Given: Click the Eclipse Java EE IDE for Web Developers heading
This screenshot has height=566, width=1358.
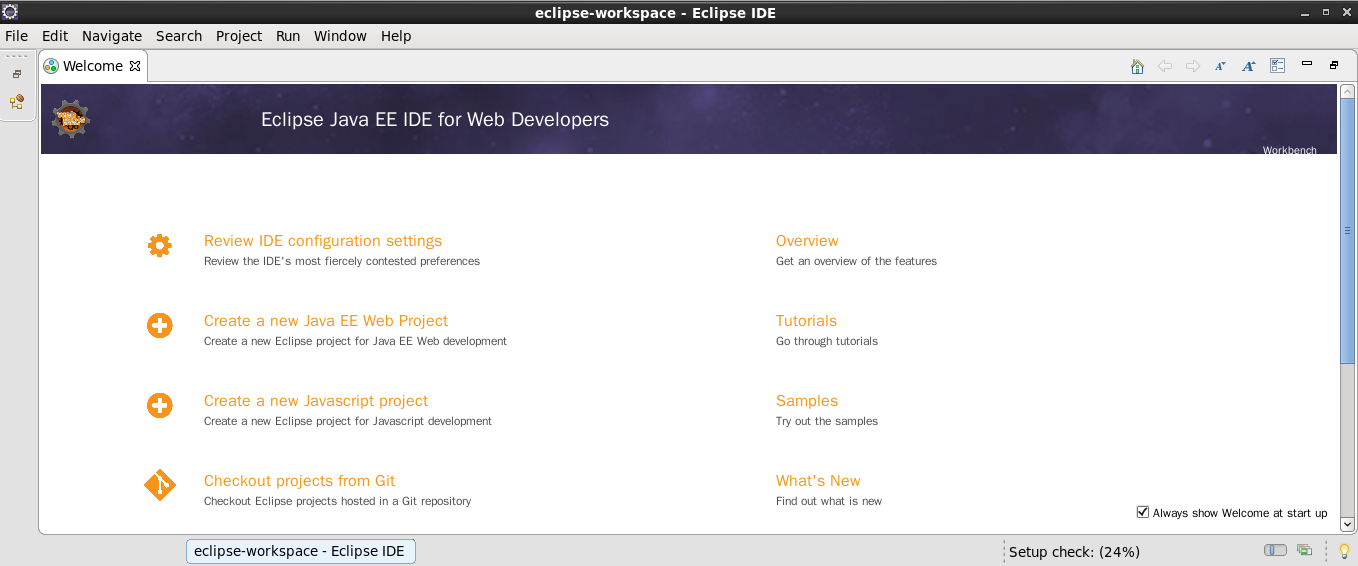Looking at the screenshot, I should click(x=435, y=120).
